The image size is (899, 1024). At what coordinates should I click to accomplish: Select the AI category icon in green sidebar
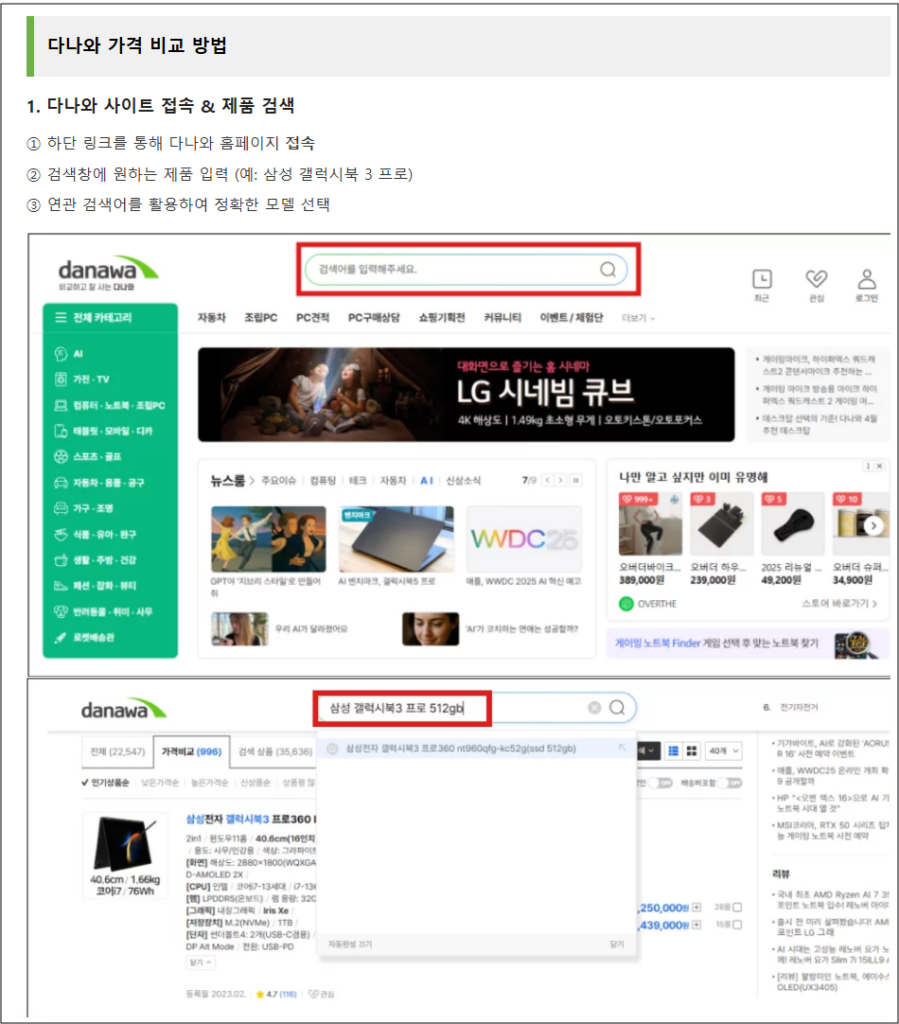[61, 354]
